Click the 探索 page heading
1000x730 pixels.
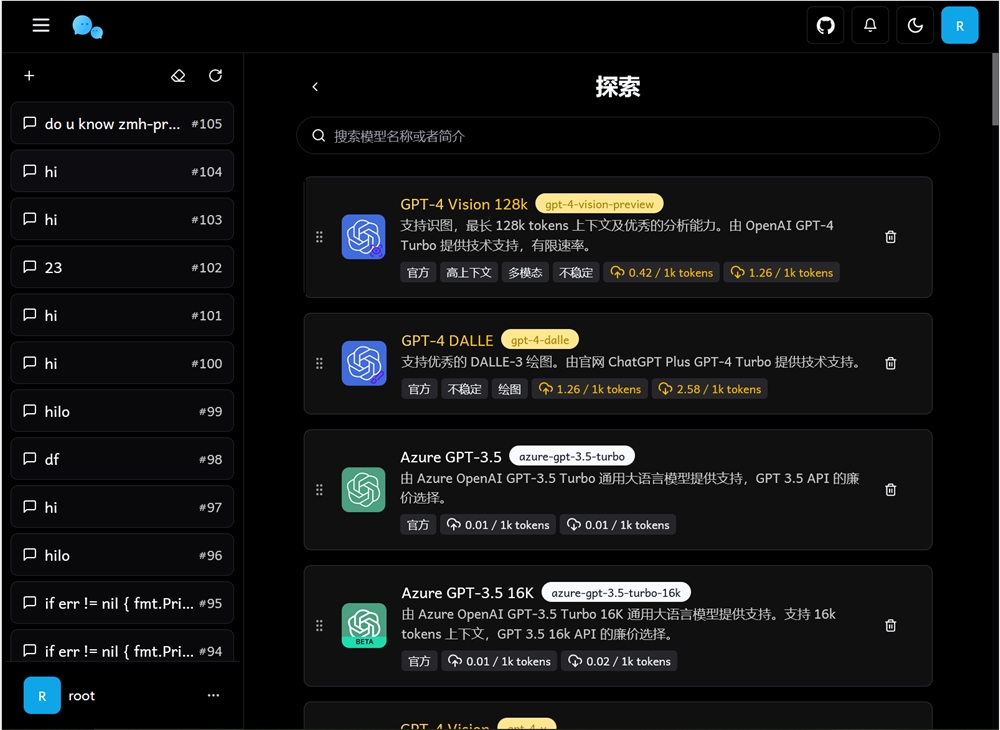617,87
